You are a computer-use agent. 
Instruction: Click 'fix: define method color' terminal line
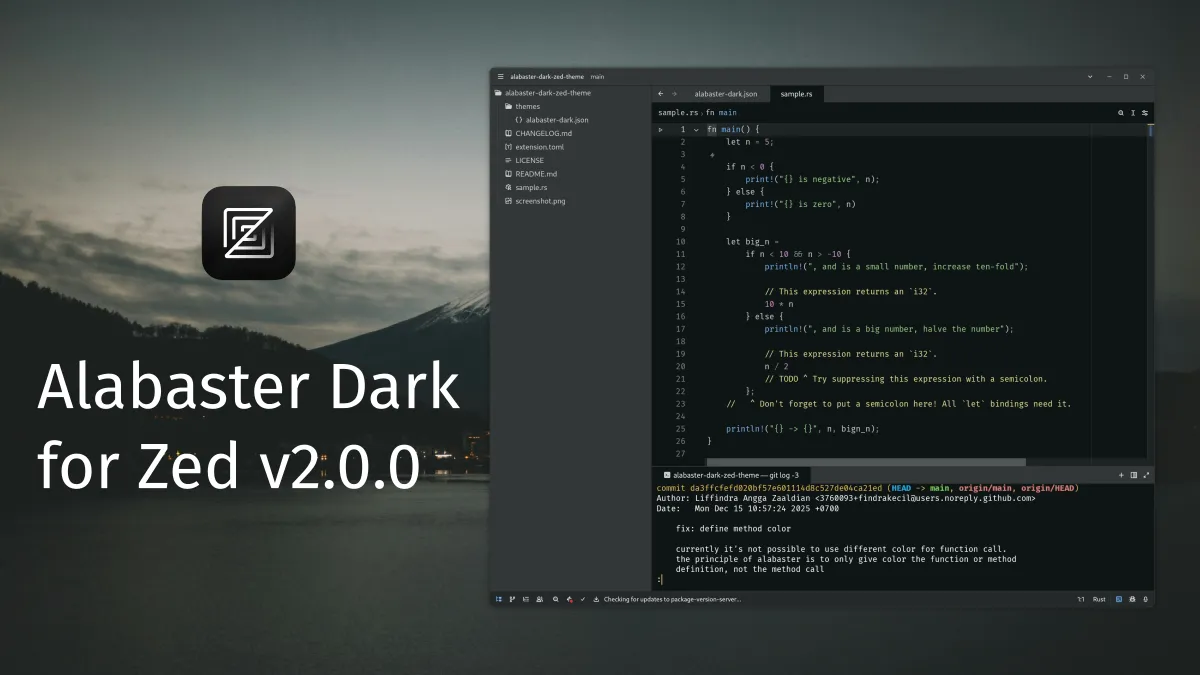point(733,529)
